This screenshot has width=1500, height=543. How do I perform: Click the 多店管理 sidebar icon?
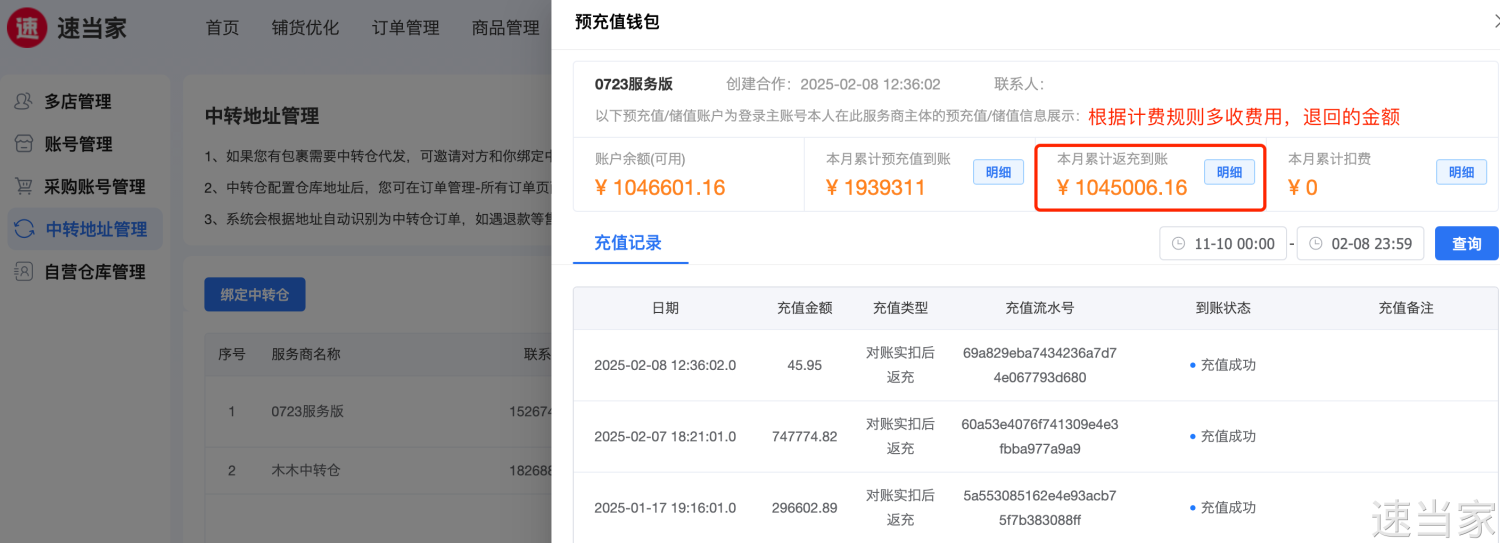(x=24, y=102)
